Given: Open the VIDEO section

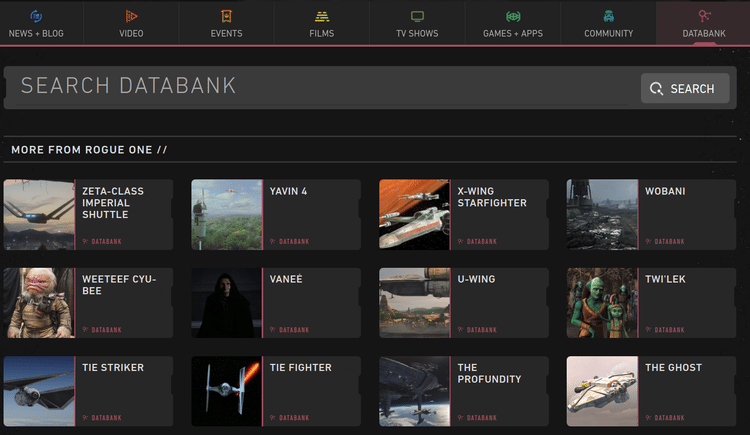Looking at the screenshot, I should (131, 33).
